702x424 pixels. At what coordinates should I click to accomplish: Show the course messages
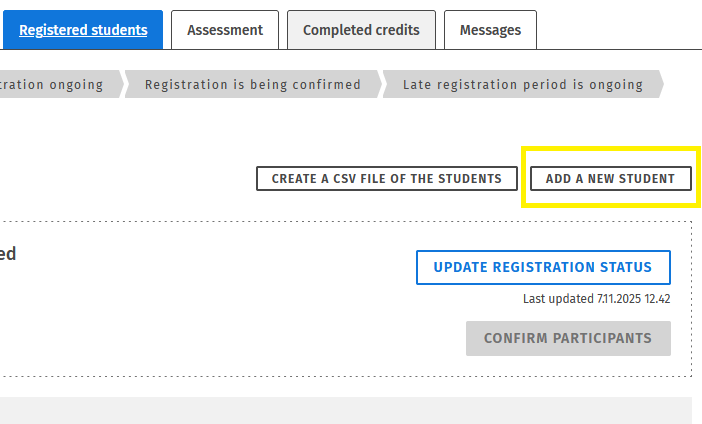pos(490,30)
